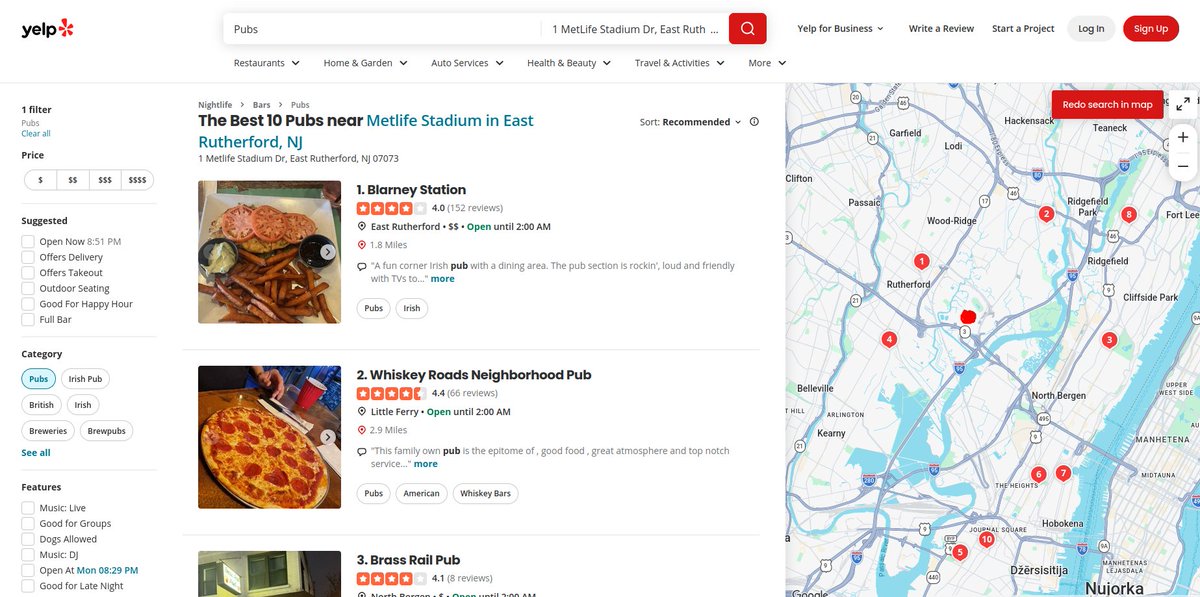Toggle Outdoor Seating filter
The height and width of the screenshot is (597, 1200).
pos(28,288)
